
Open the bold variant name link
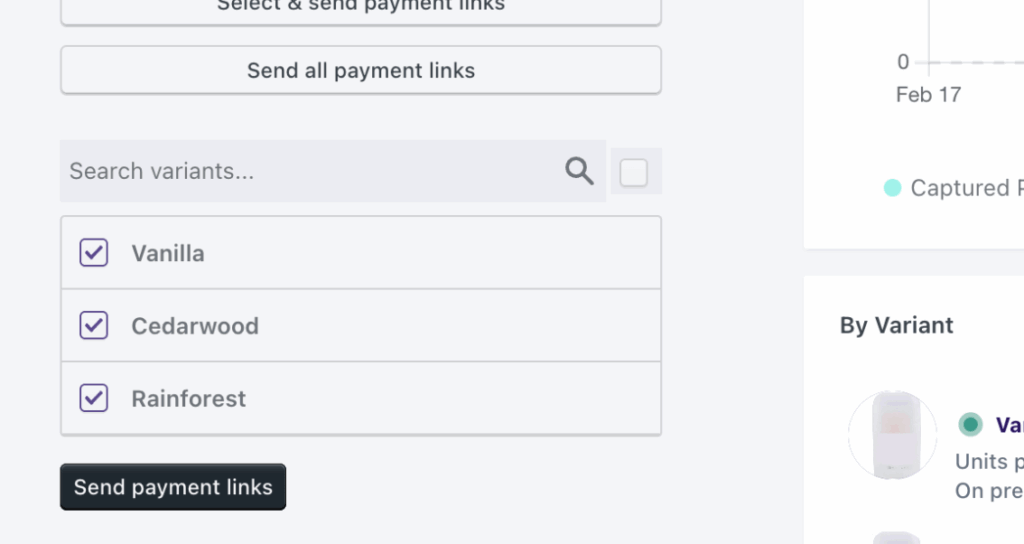(1008, 425)
